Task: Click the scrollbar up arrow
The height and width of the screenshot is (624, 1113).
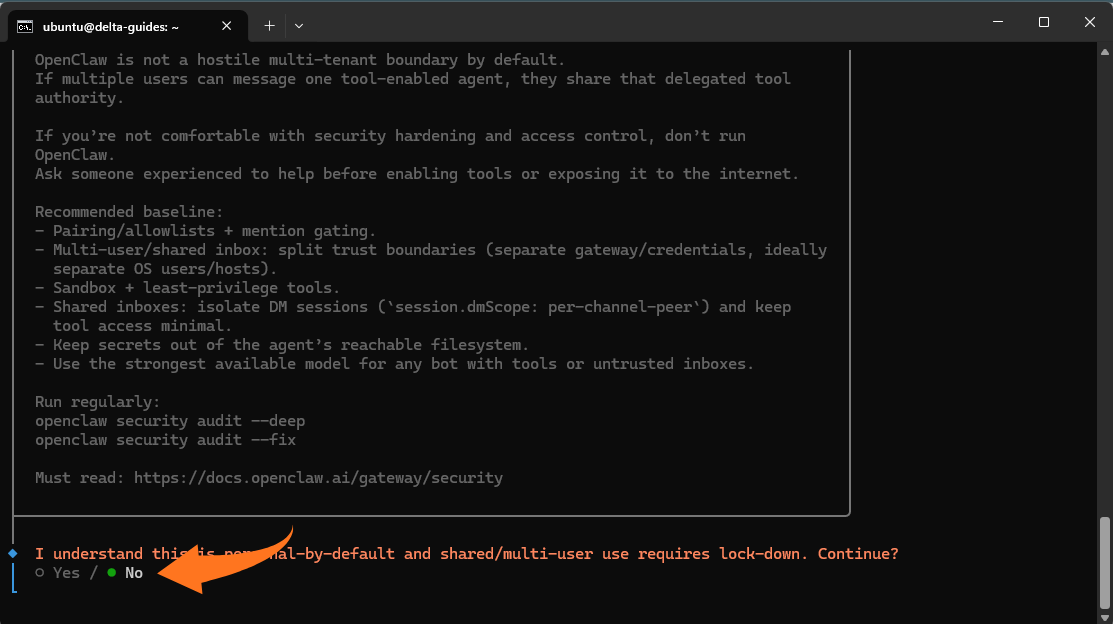Action: tap(1104, 49)
